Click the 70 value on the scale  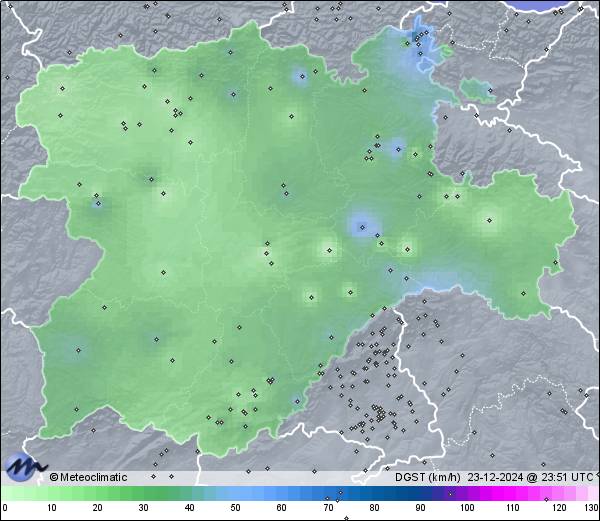tap(328, 508)
